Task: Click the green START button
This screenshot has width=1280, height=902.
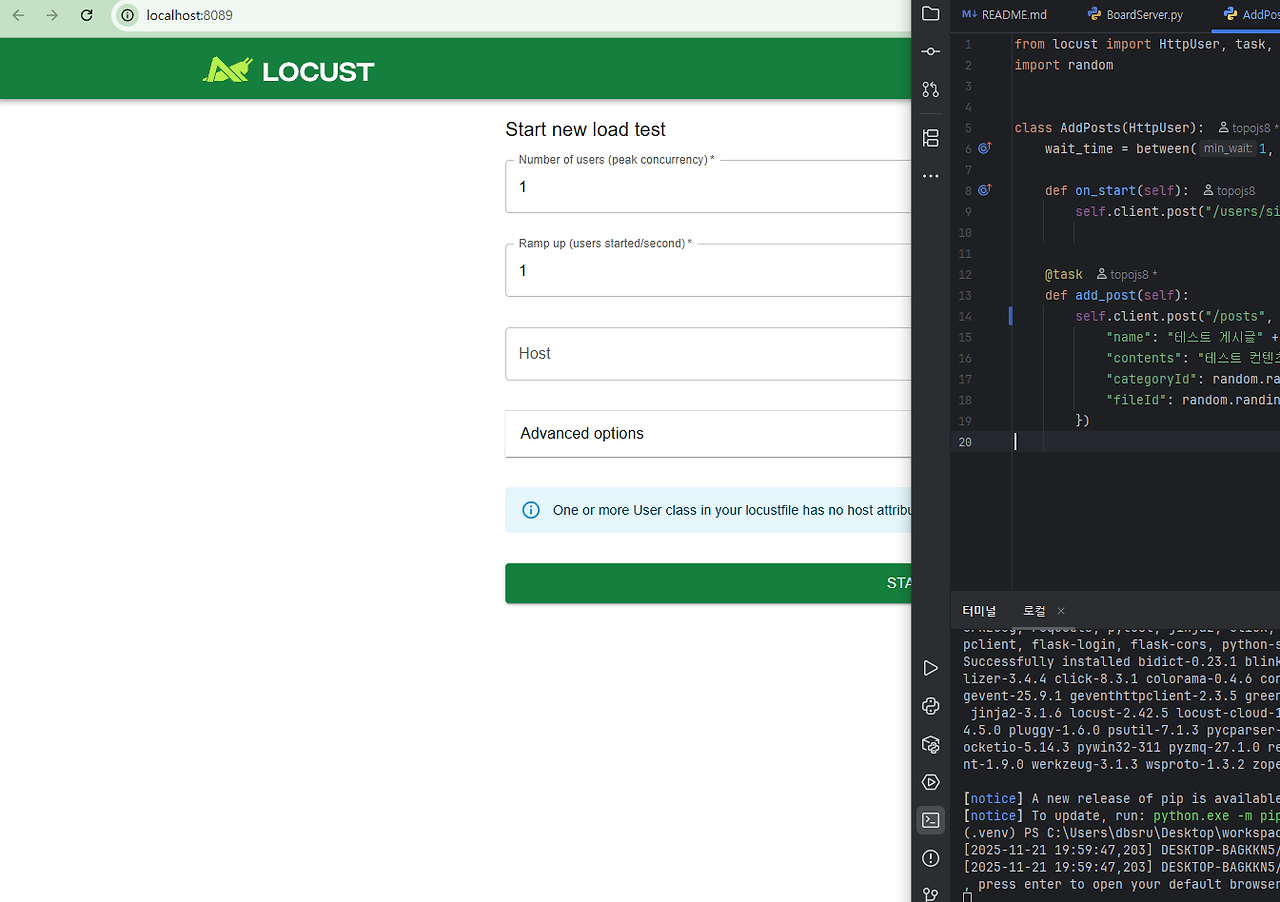Action: (708, 583)
